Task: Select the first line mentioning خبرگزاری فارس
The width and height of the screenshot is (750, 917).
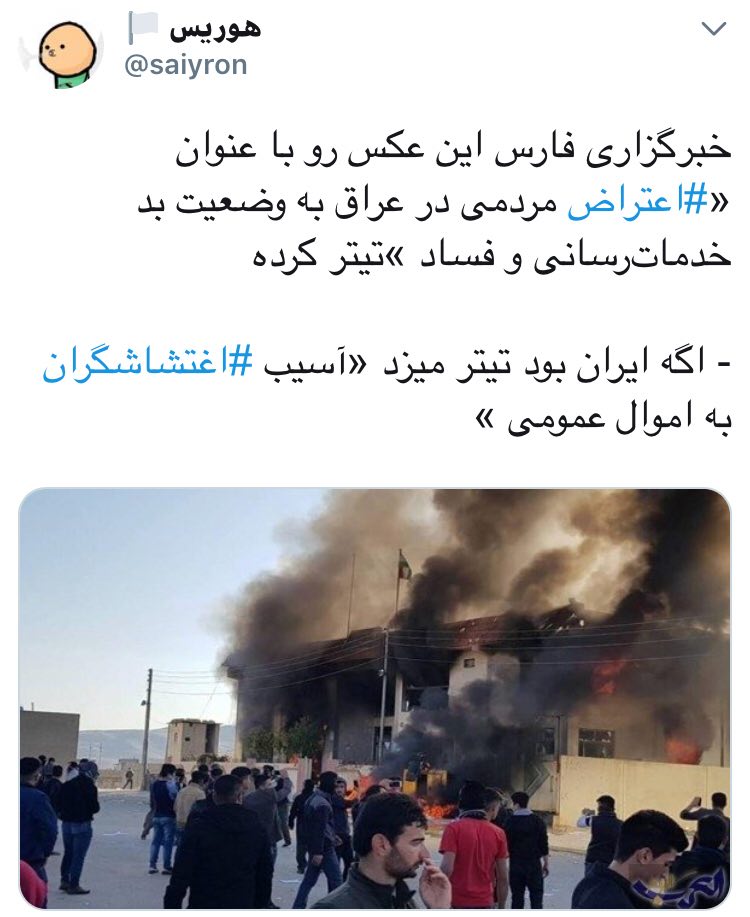Action: 453,150
